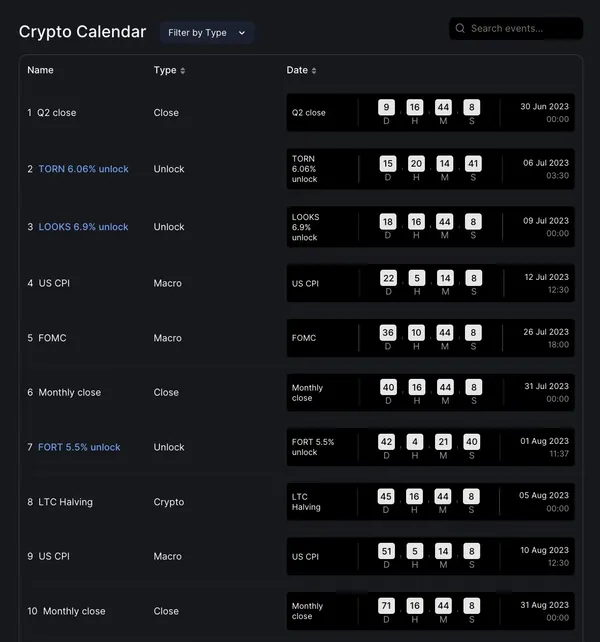Click the search magnifier icon
Screen dimensions: 600x642
click(x=460, y=28)
